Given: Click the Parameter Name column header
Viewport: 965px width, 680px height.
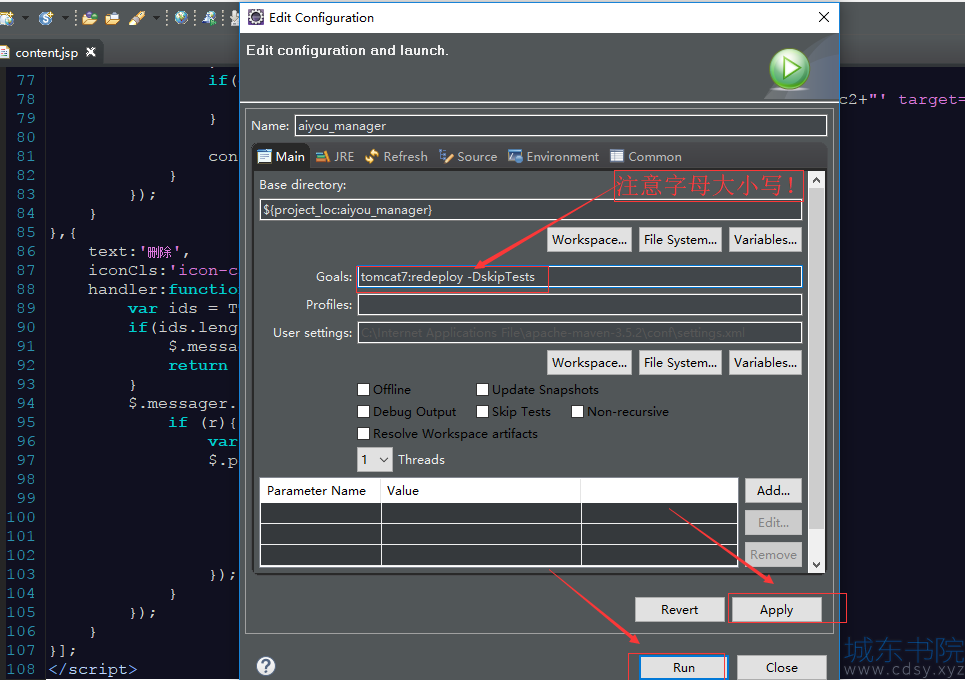Looking at the screenshot, I should click(321, 490).
